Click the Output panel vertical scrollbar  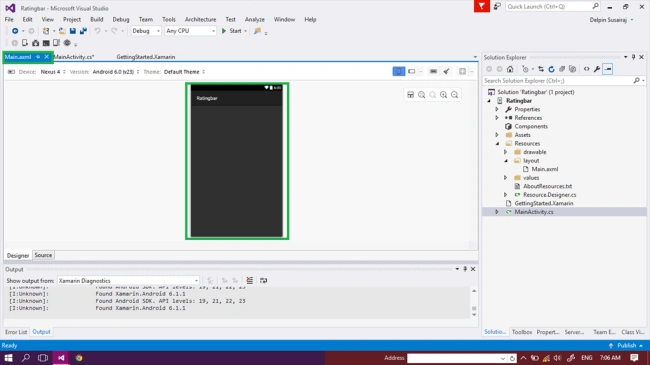point(474,303)
